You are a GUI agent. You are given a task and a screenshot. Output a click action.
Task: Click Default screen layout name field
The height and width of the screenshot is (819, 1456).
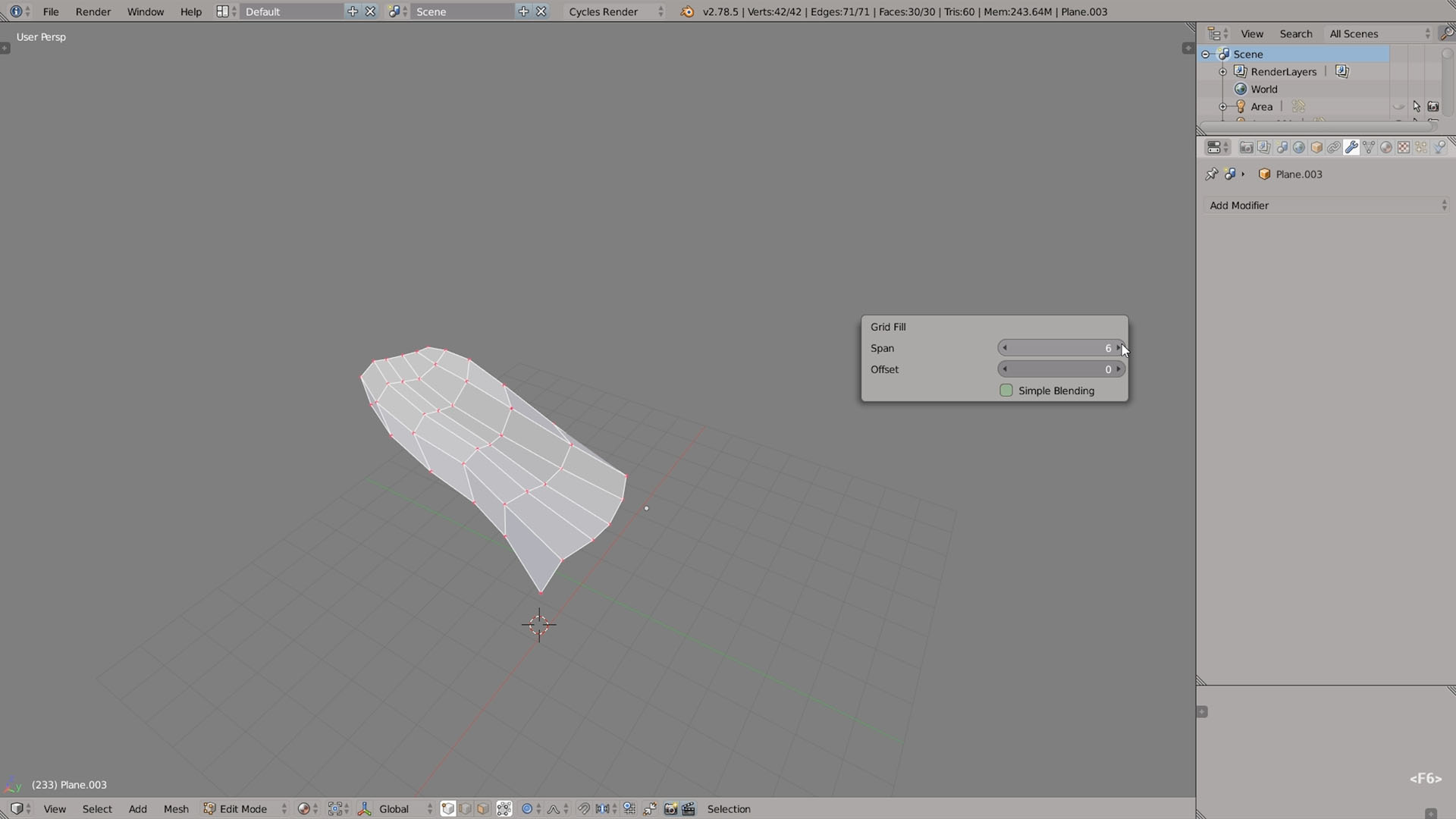coord(292,11)
